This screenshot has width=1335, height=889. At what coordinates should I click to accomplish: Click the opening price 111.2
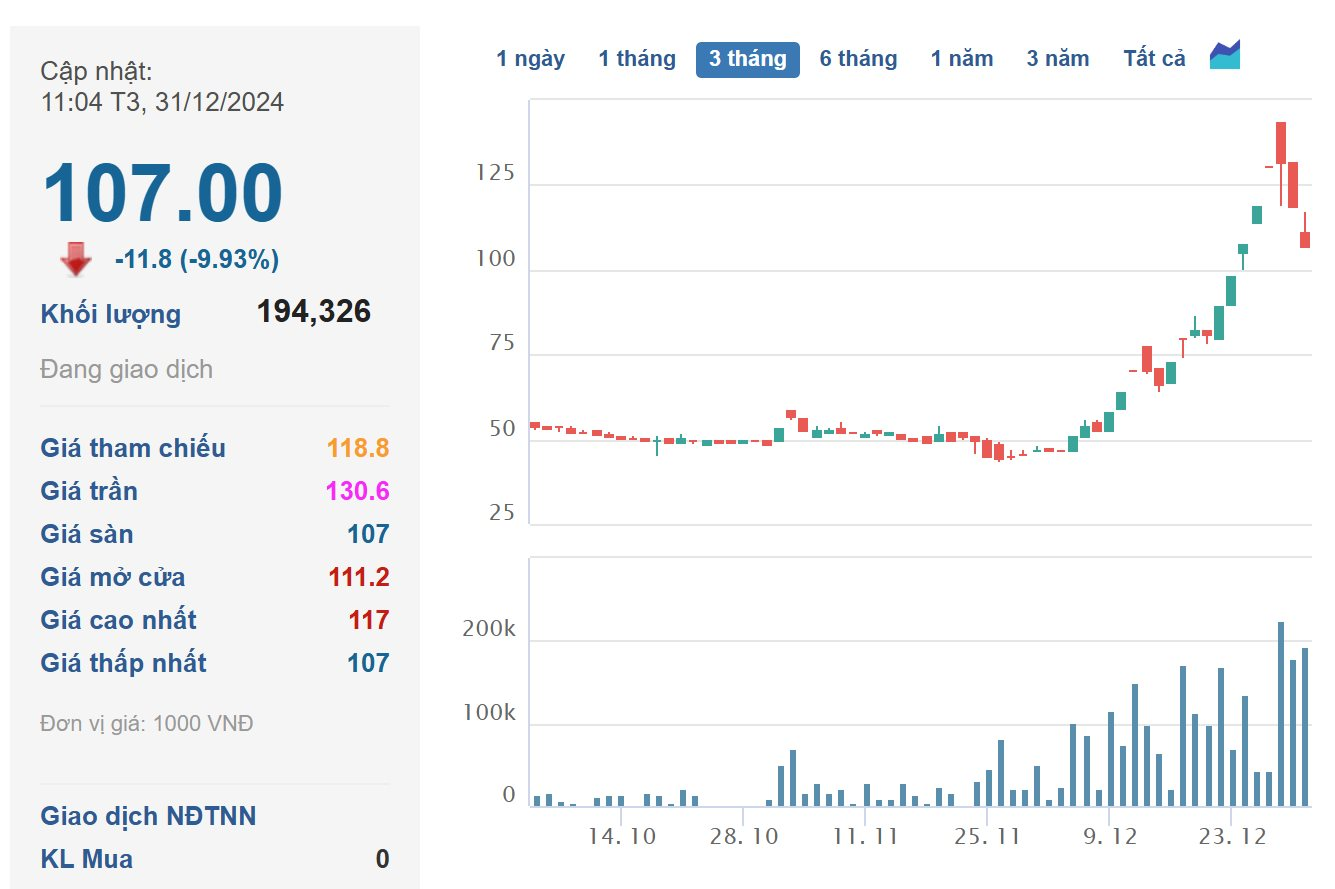[x=359, y=577]
